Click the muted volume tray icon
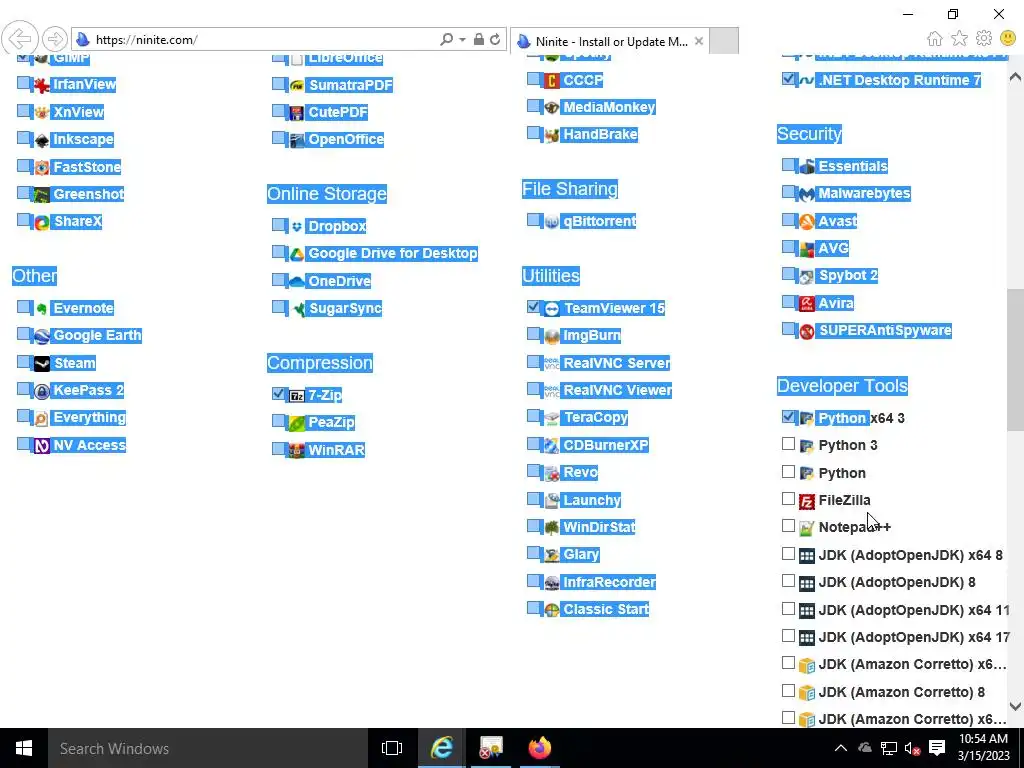This screenshot has width=1024, height=768. click(x=912, y=748)
